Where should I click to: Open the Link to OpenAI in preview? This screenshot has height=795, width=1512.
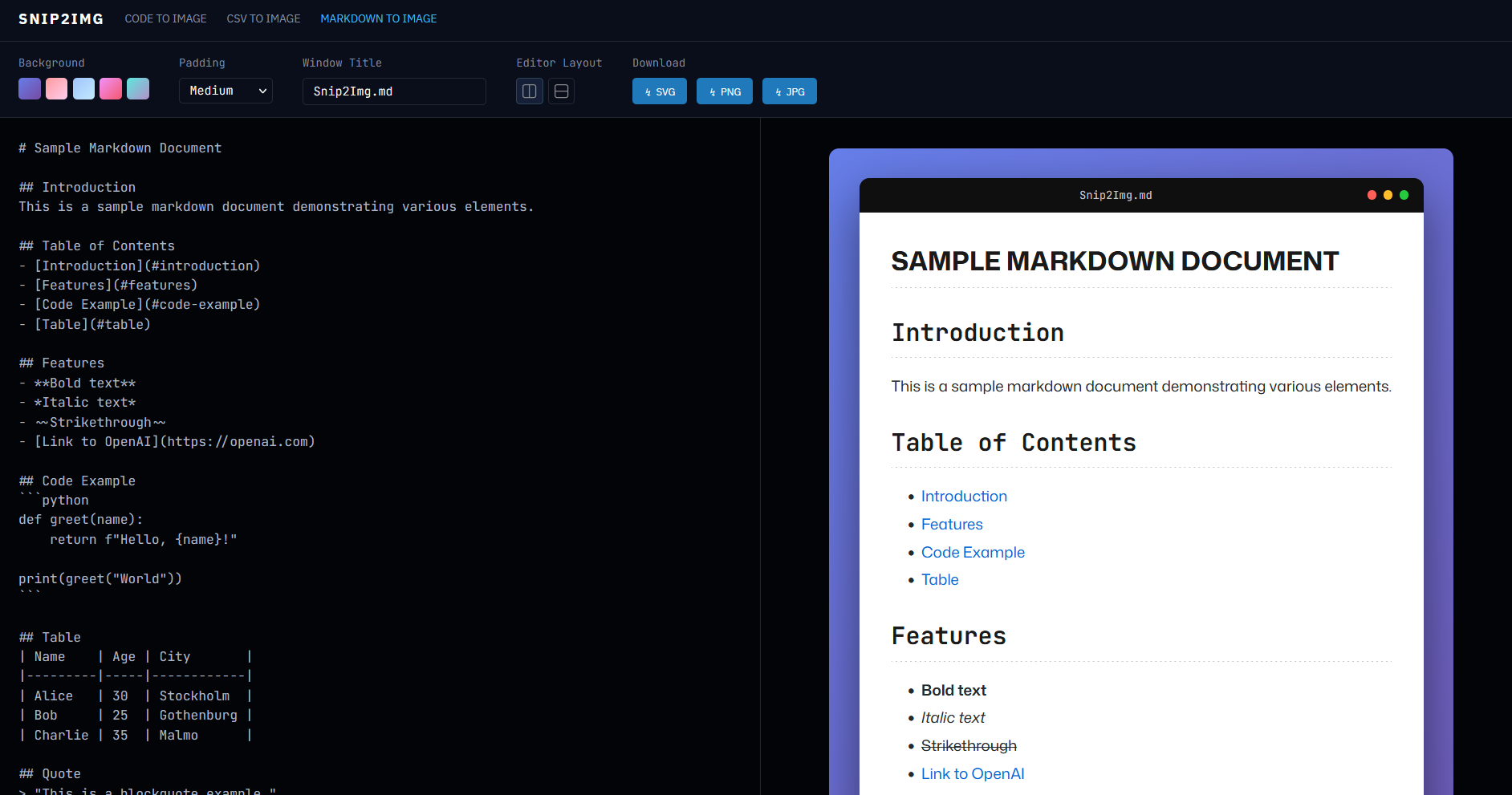(973, 774)
